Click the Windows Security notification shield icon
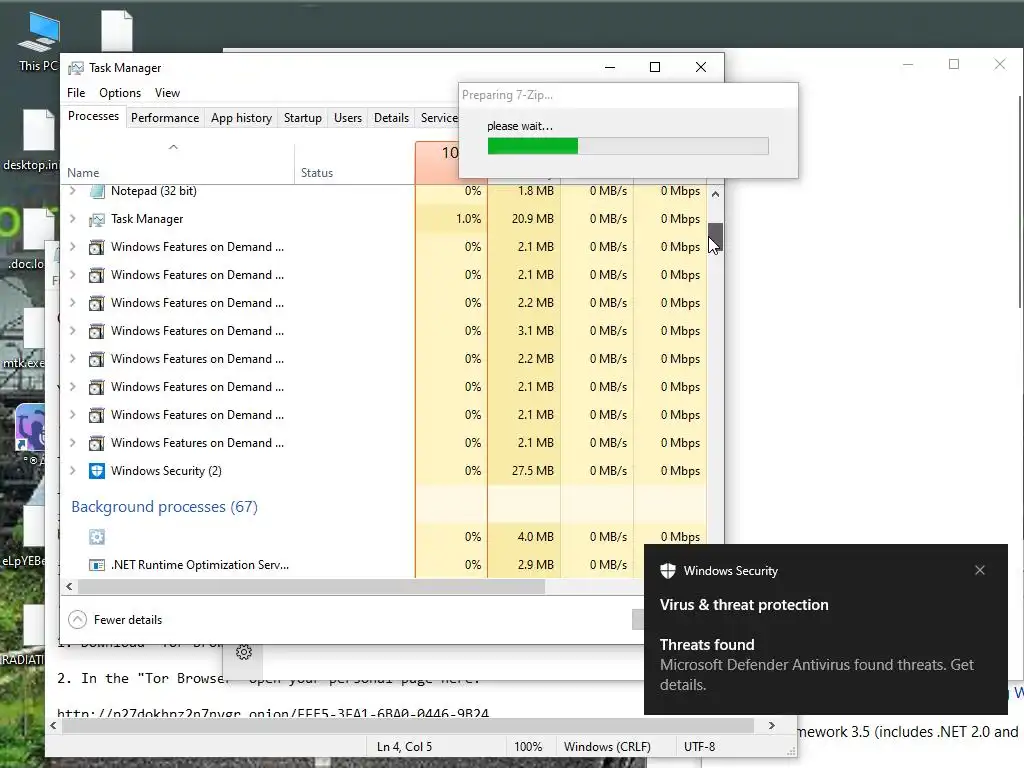 (x=667, y=571)
